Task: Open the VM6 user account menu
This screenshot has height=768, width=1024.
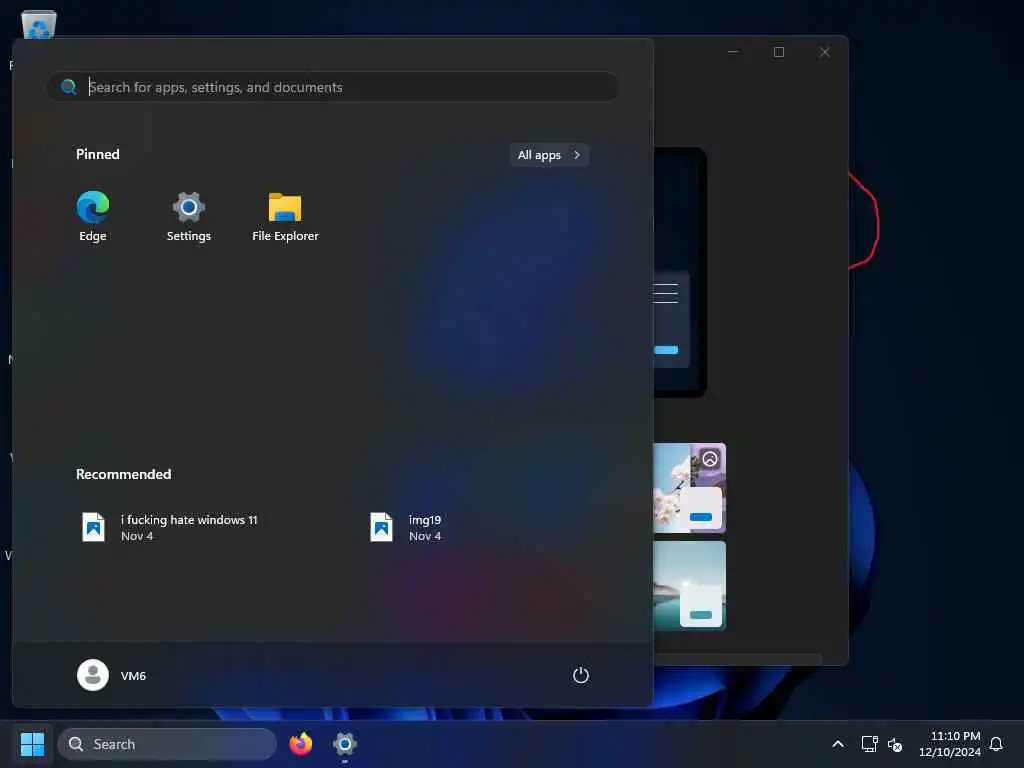Action: tap(112, 675)
